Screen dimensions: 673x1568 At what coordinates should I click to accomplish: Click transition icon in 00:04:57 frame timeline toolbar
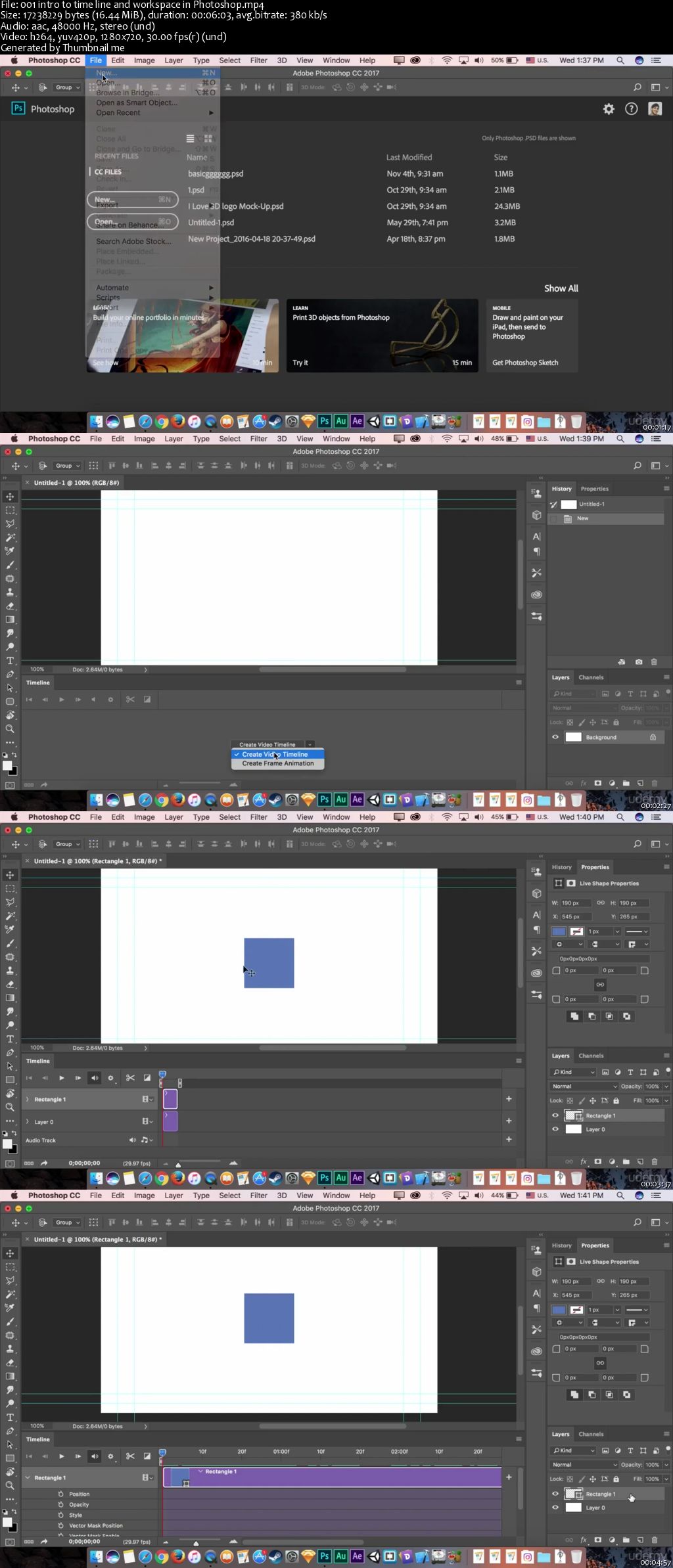tap(147, 1456)
